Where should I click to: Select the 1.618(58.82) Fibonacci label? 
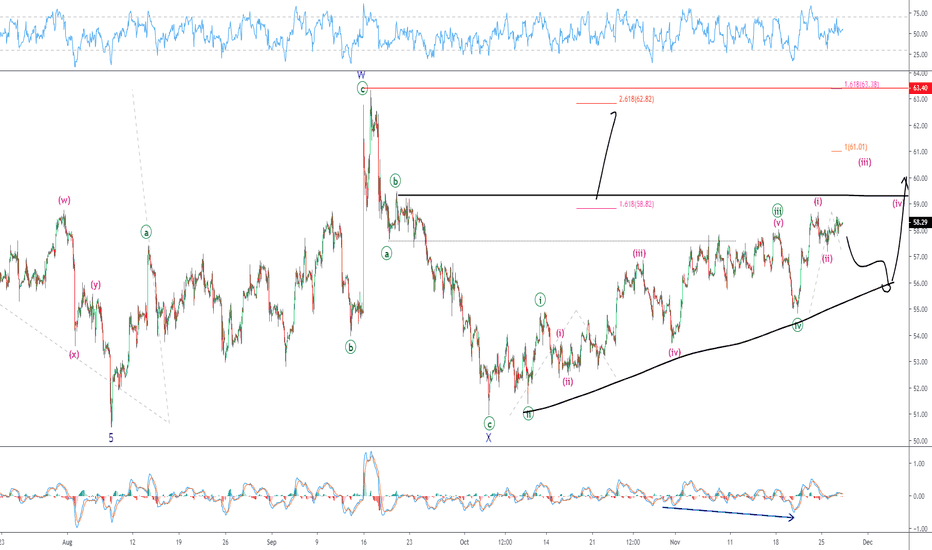click(x=636, y=204)
